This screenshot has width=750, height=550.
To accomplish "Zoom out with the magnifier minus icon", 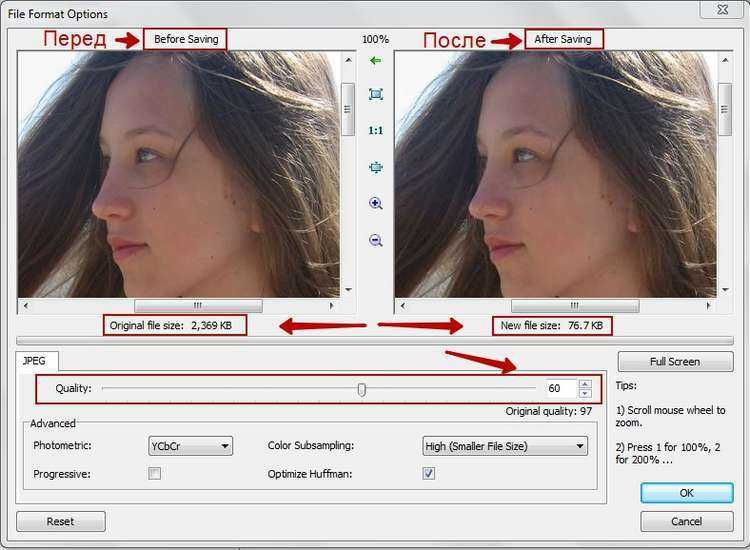I will click(x=376, y=240).
